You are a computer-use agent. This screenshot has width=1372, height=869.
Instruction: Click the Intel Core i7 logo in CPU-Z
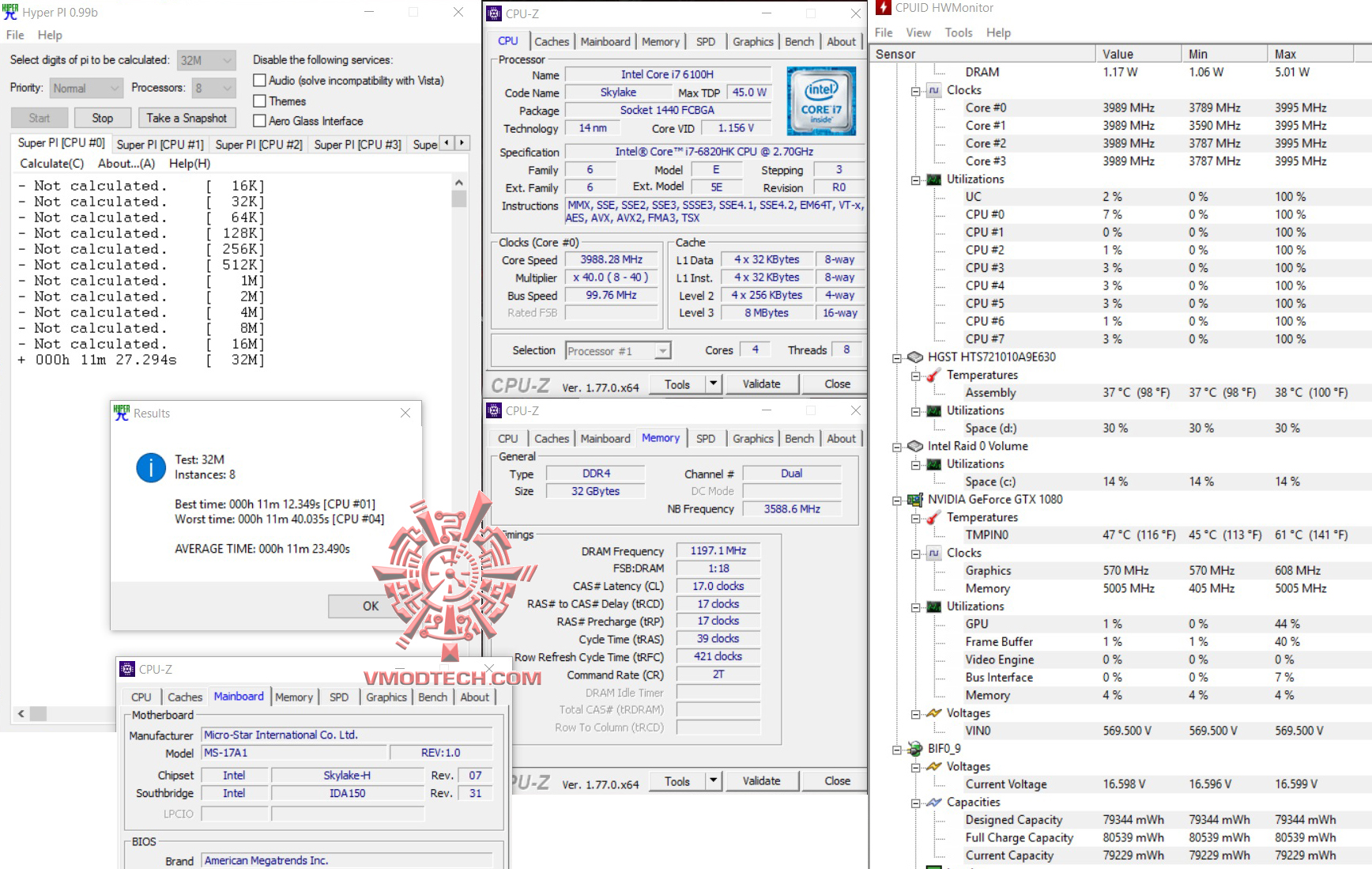click(820, 101)
